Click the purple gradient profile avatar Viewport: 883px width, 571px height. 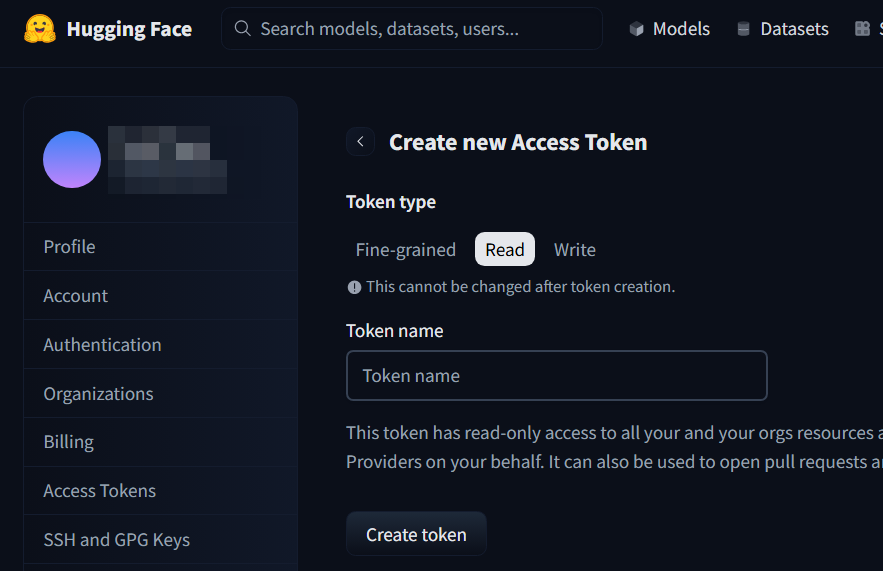click(x=72, y=159)
